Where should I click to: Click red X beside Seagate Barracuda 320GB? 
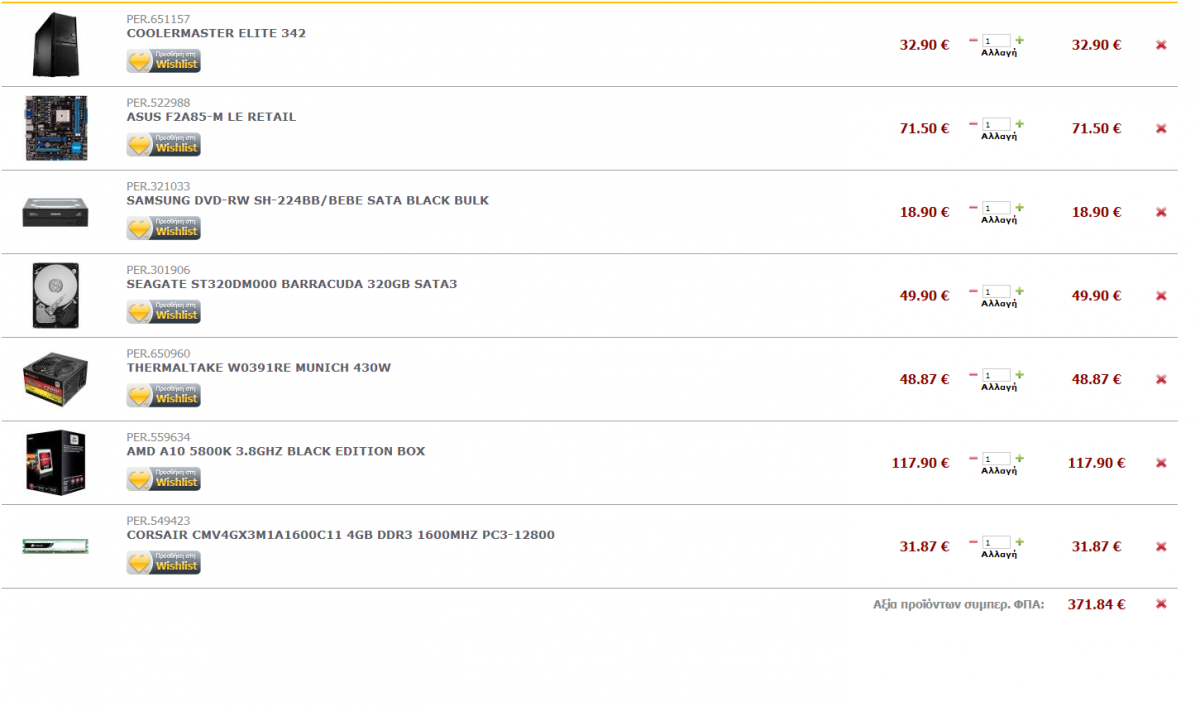pos(1161,296)
